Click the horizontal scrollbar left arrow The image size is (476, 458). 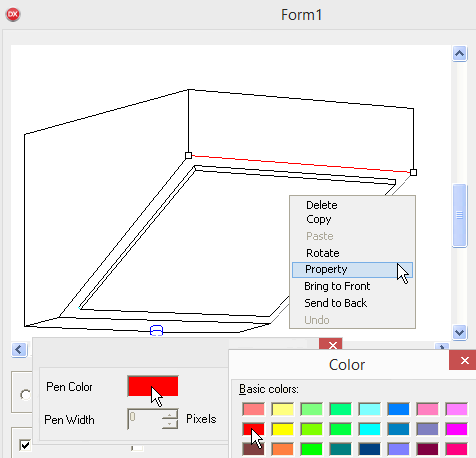click(19, 350)
